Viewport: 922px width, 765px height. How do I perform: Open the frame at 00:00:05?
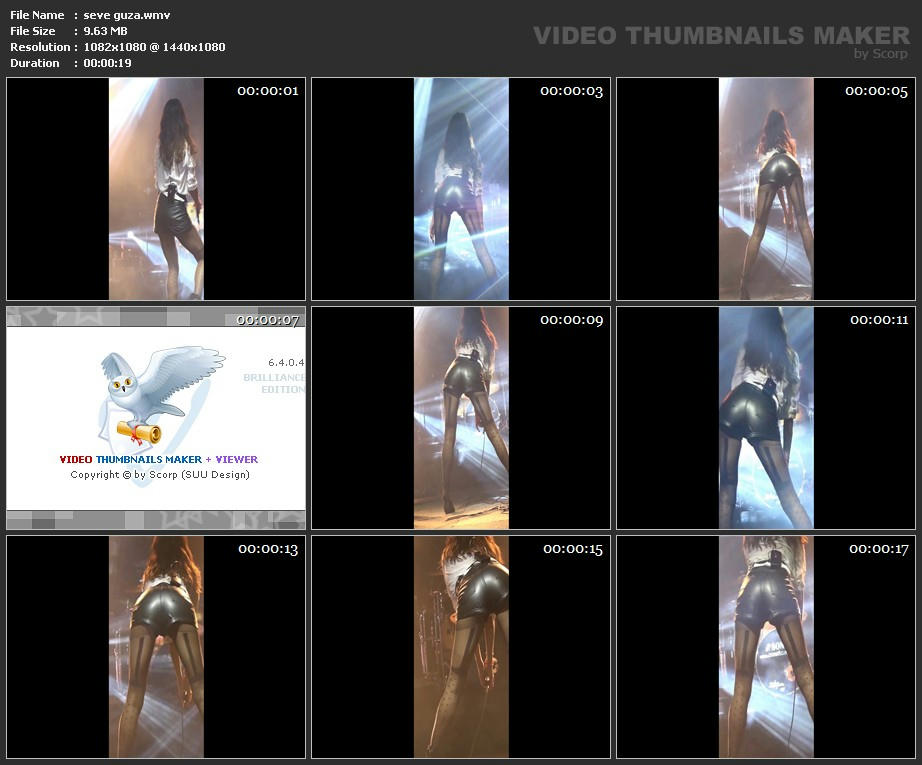coord(766,189)
